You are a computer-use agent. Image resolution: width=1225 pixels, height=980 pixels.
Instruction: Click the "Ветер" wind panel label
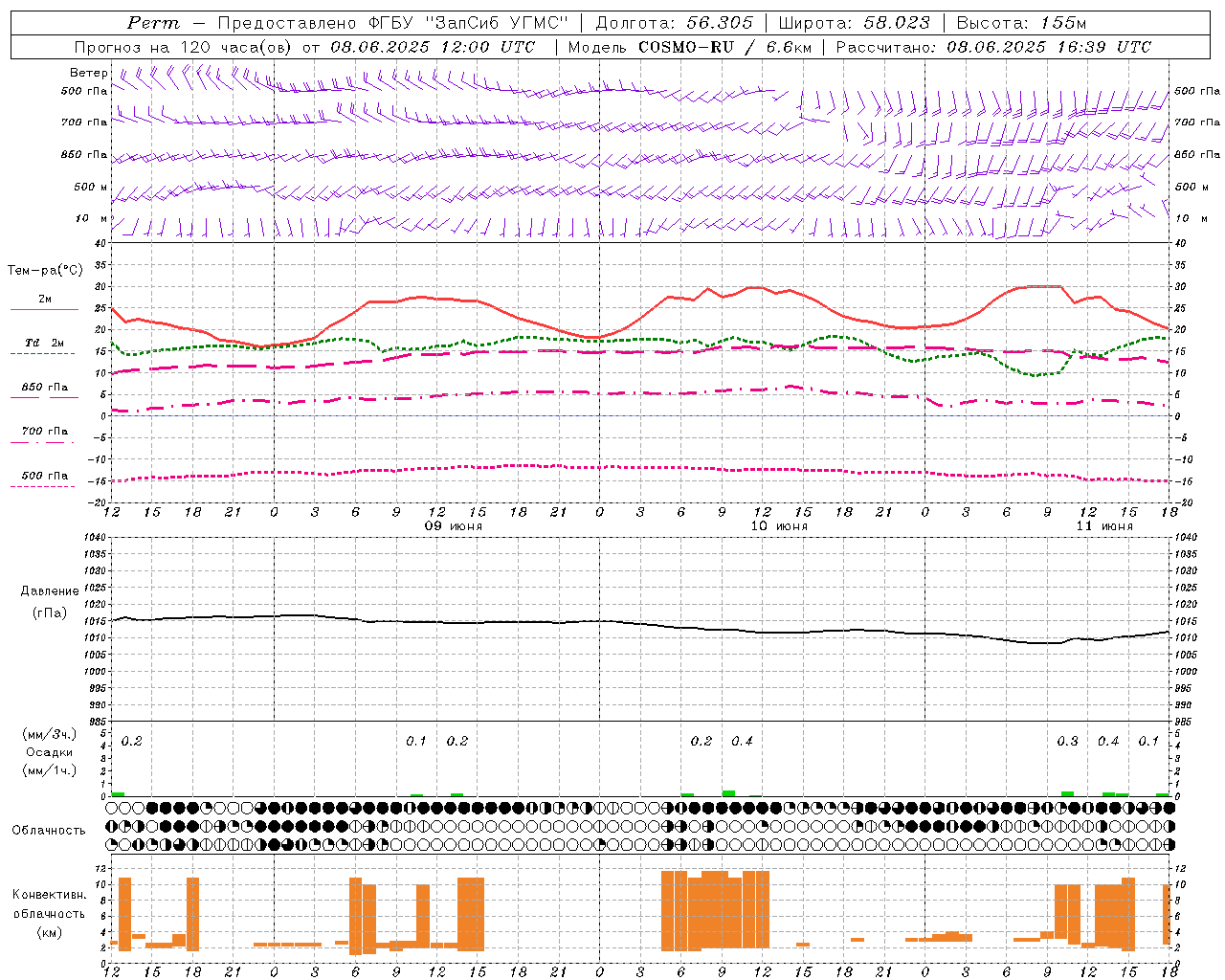click(89, 73)
